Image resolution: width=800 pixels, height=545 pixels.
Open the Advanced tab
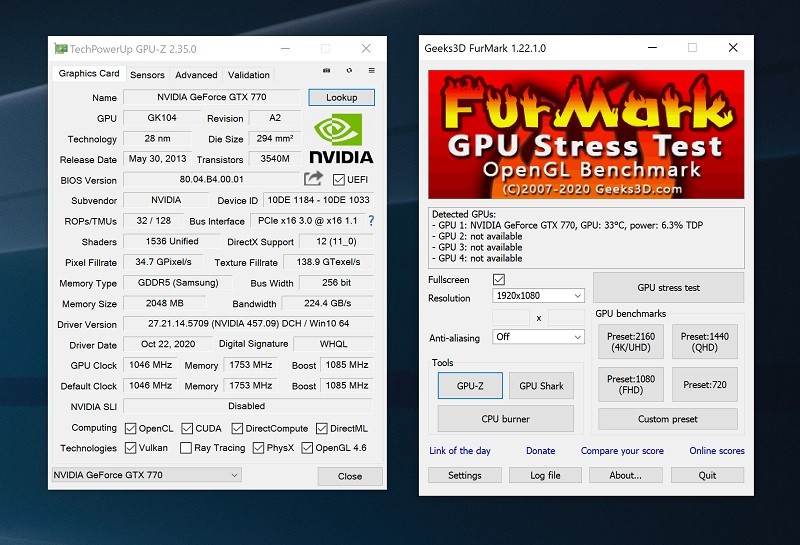(196, 75)
